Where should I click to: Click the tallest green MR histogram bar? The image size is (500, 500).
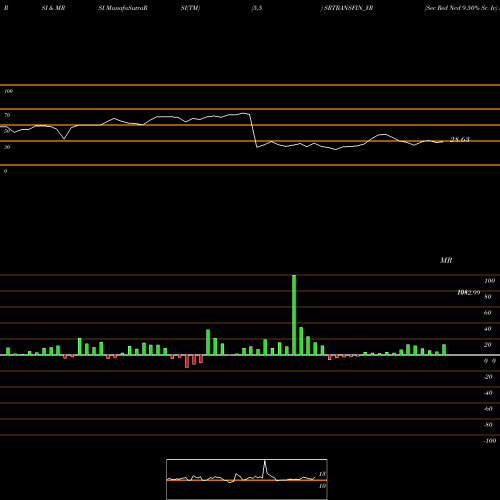tap(294, 315)
